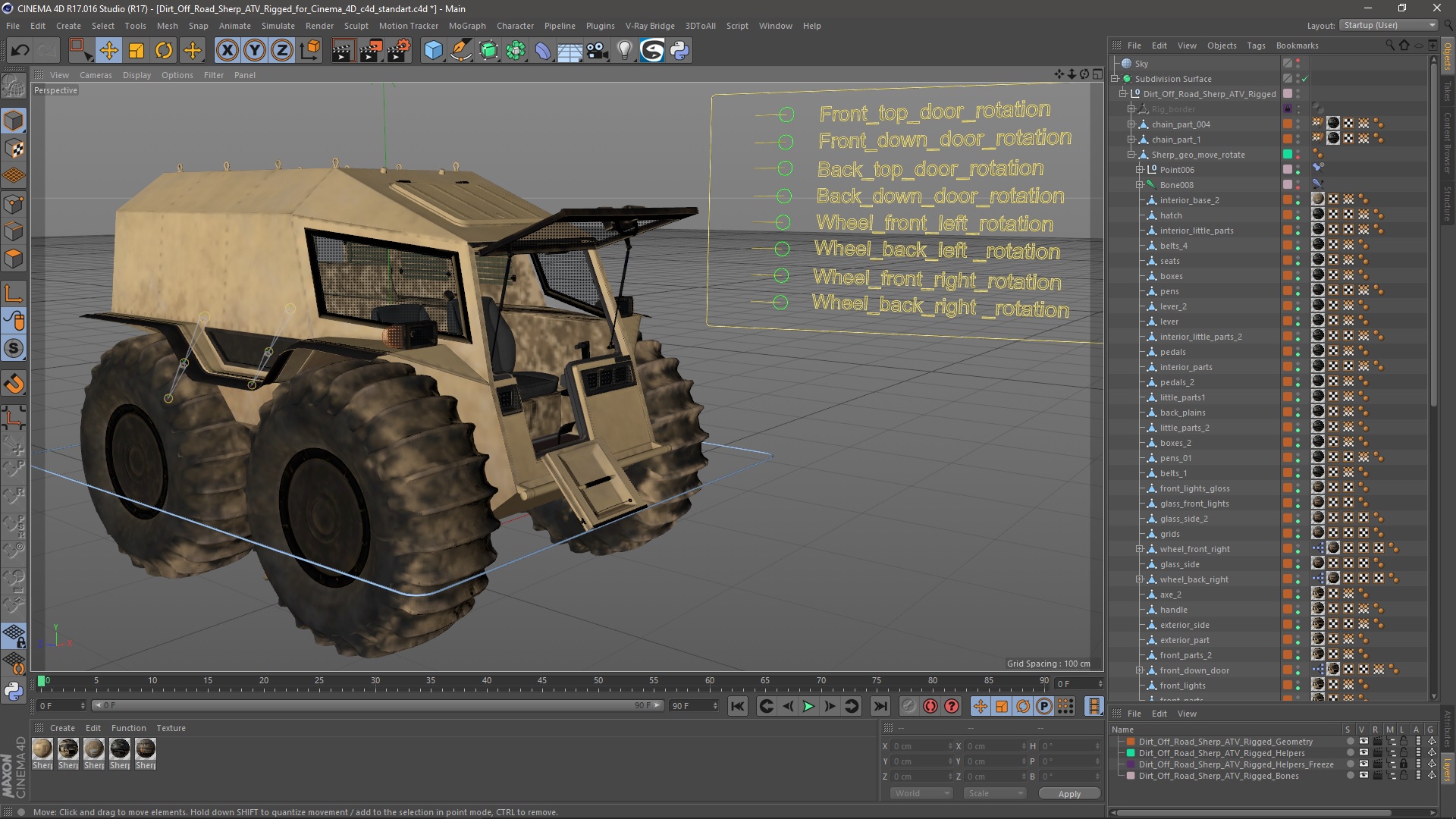Add a subdivision generator object
The width and height of the screenshot is (1456, 819).
(x=488, y=51)
